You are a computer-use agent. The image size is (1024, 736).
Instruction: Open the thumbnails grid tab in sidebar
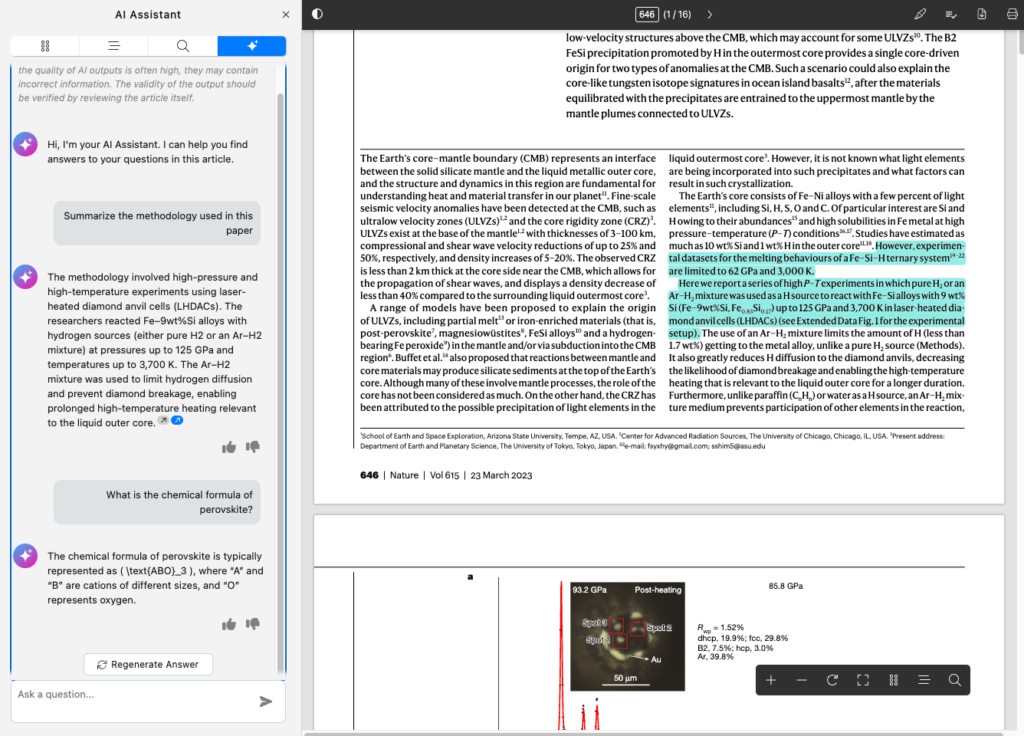tap(45, 46)
